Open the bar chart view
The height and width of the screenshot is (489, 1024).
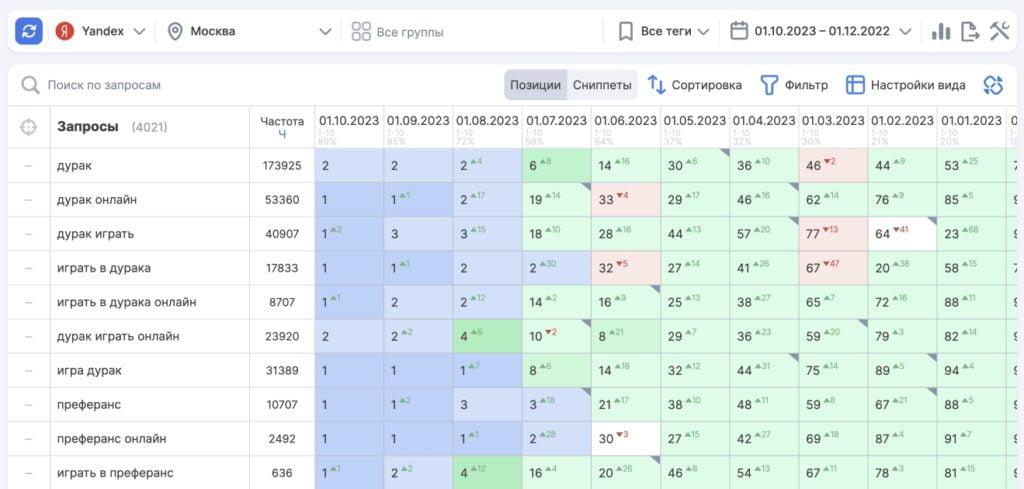tap(940, 31)
